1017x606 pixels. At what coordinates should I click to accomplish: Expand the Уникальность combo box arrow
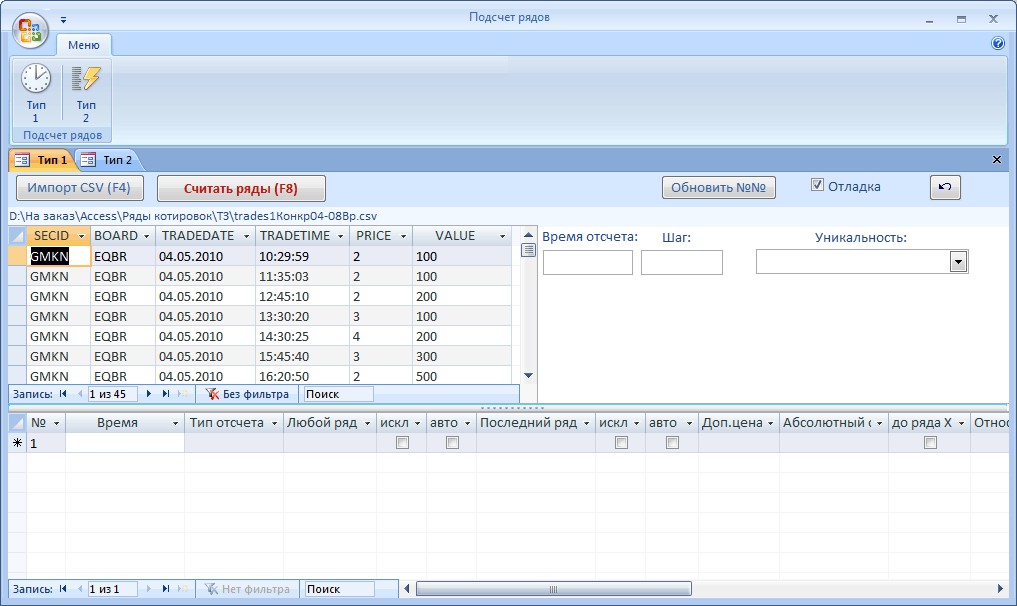point(958,262)
